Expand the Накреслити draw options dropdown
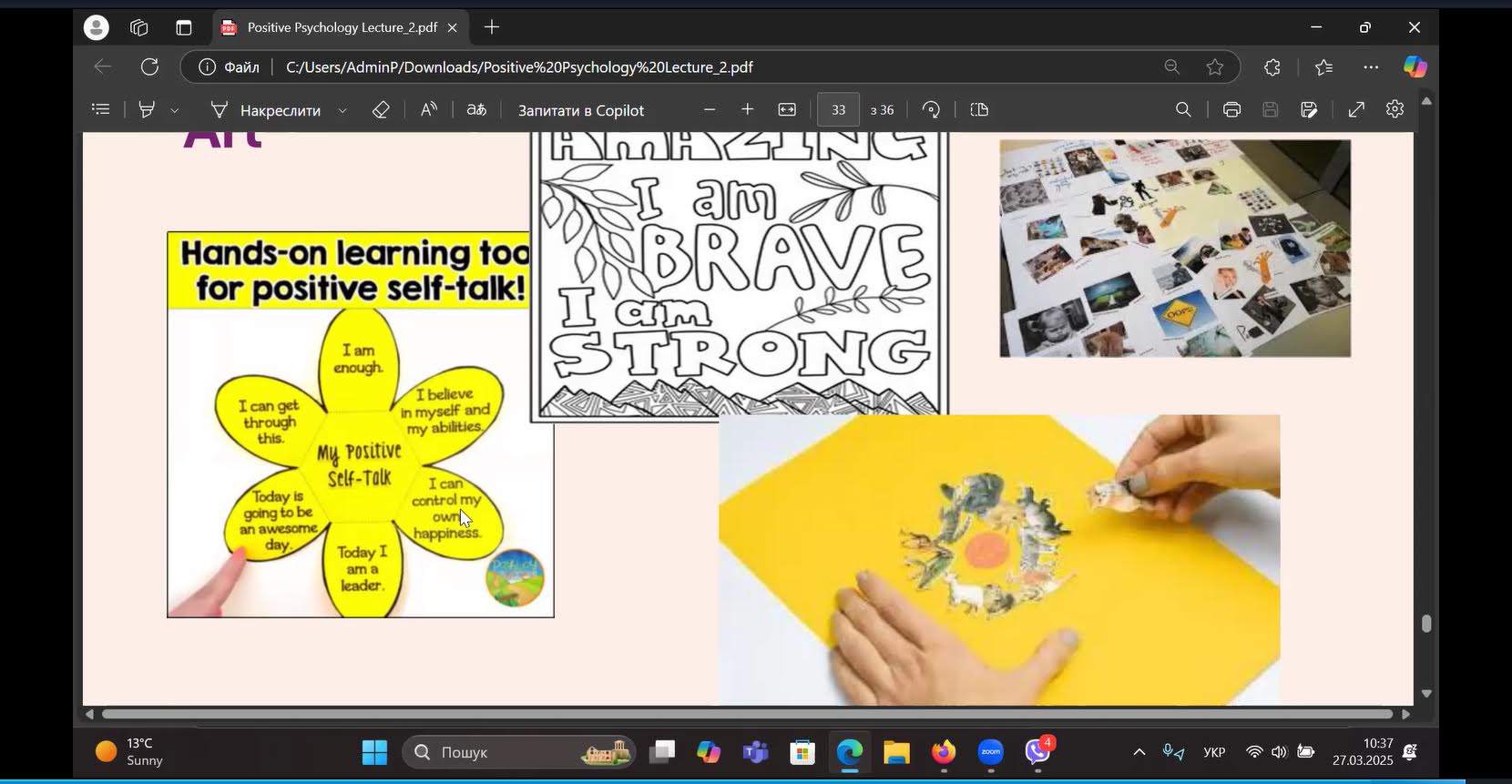Image resolution: width=1512 pixels, height=784 pixels. [342, 110]
